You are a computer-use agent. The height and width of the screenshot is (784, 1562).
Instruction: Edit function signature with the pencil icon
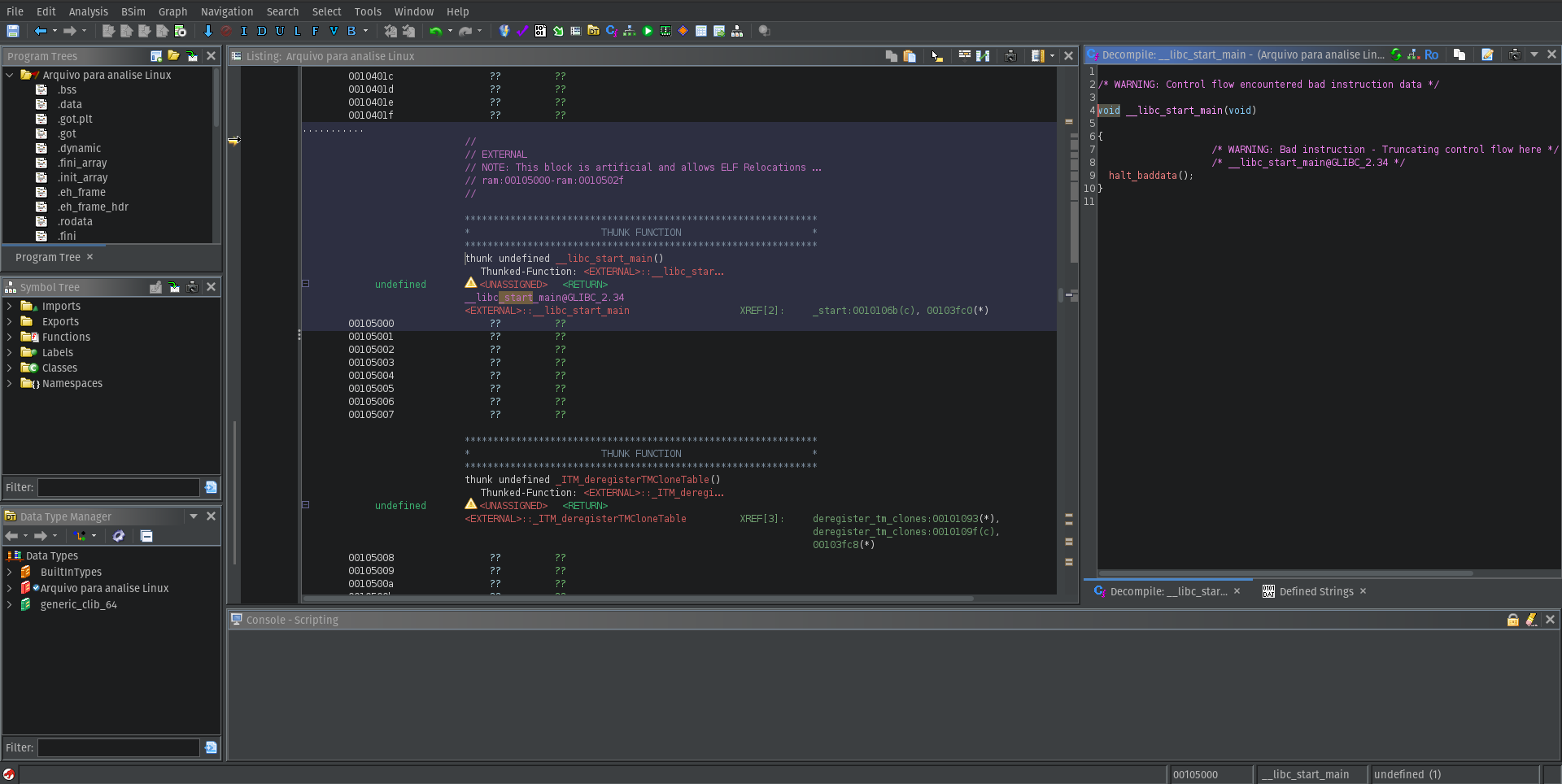1488,54
